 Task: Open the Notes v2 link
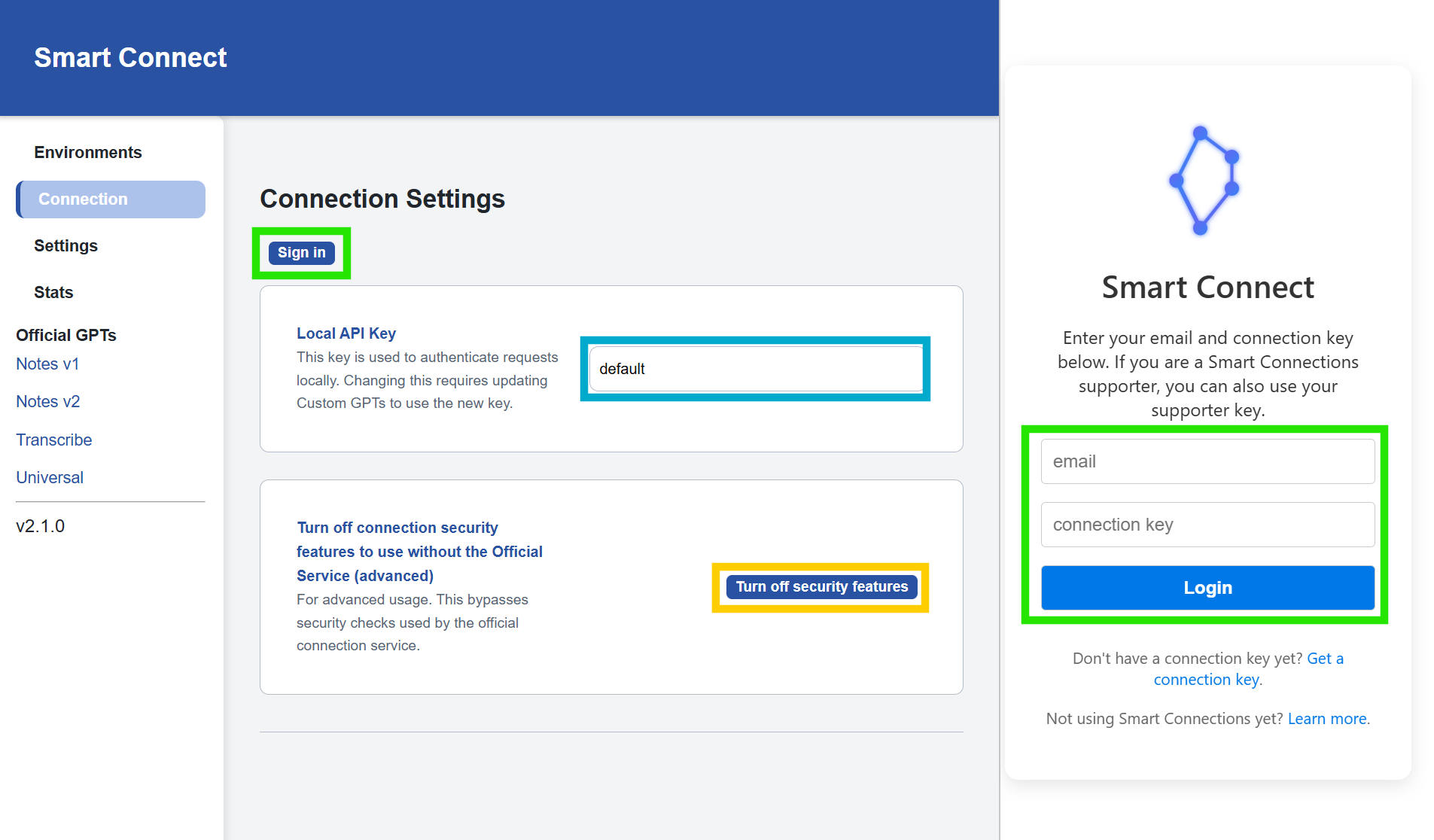coord(47,401)
